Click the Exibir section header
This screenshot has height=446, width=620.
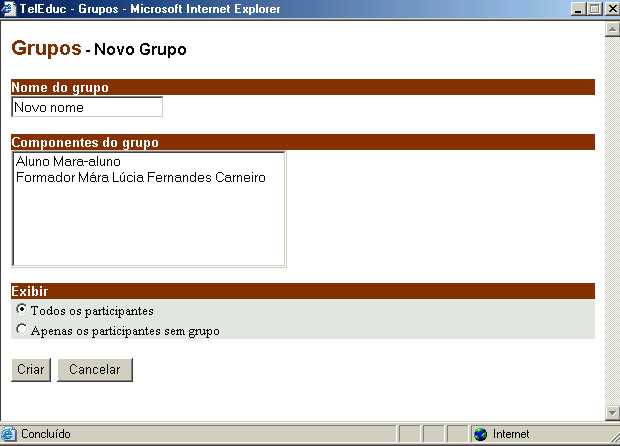(x=303, y=291)
